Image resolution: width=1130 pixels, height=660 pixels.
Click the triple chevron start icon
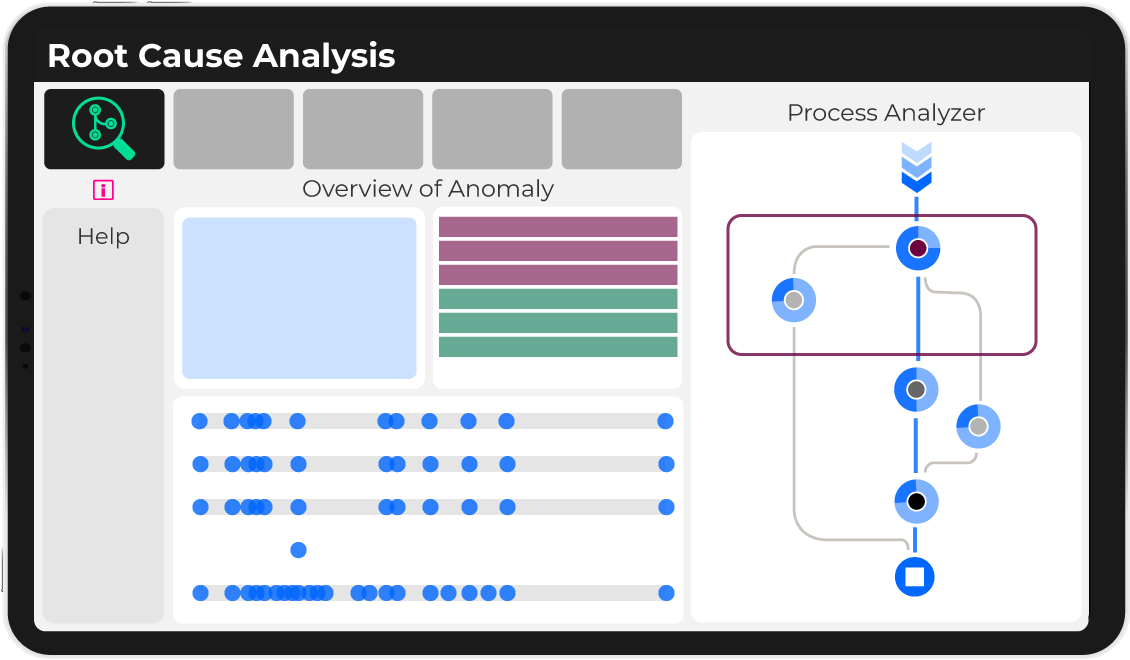click(916, 166)
